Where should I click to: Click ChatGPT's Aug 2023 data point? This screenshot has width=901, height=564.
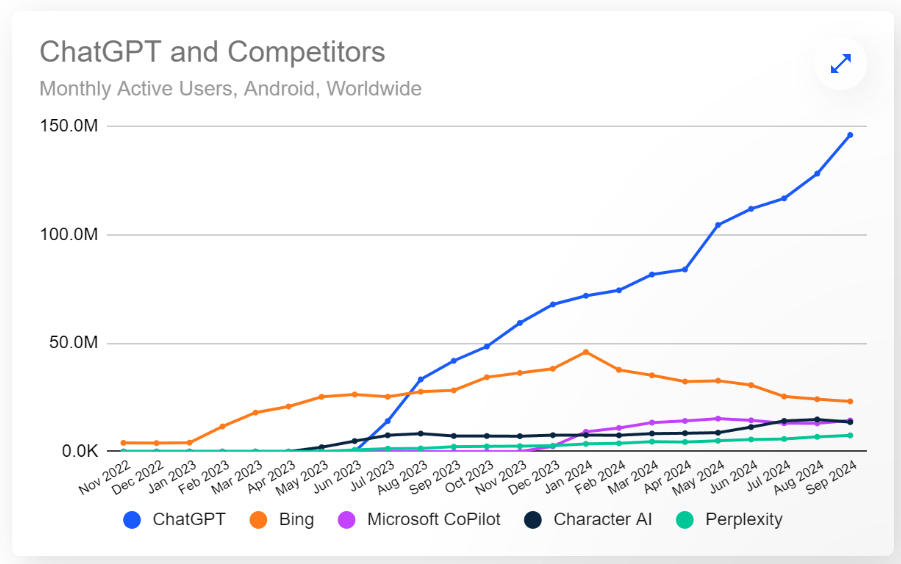(x=421, y=380)
